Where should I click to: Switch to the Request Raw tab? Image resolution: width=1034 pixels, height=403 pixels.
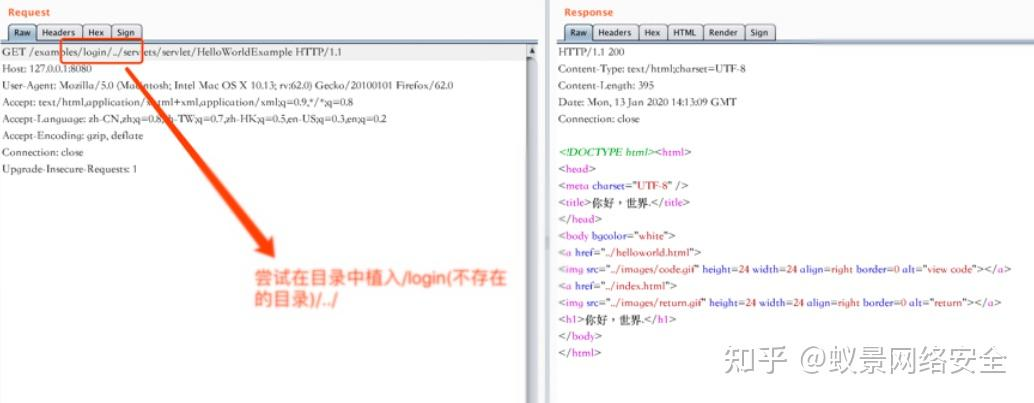point(21,32)
